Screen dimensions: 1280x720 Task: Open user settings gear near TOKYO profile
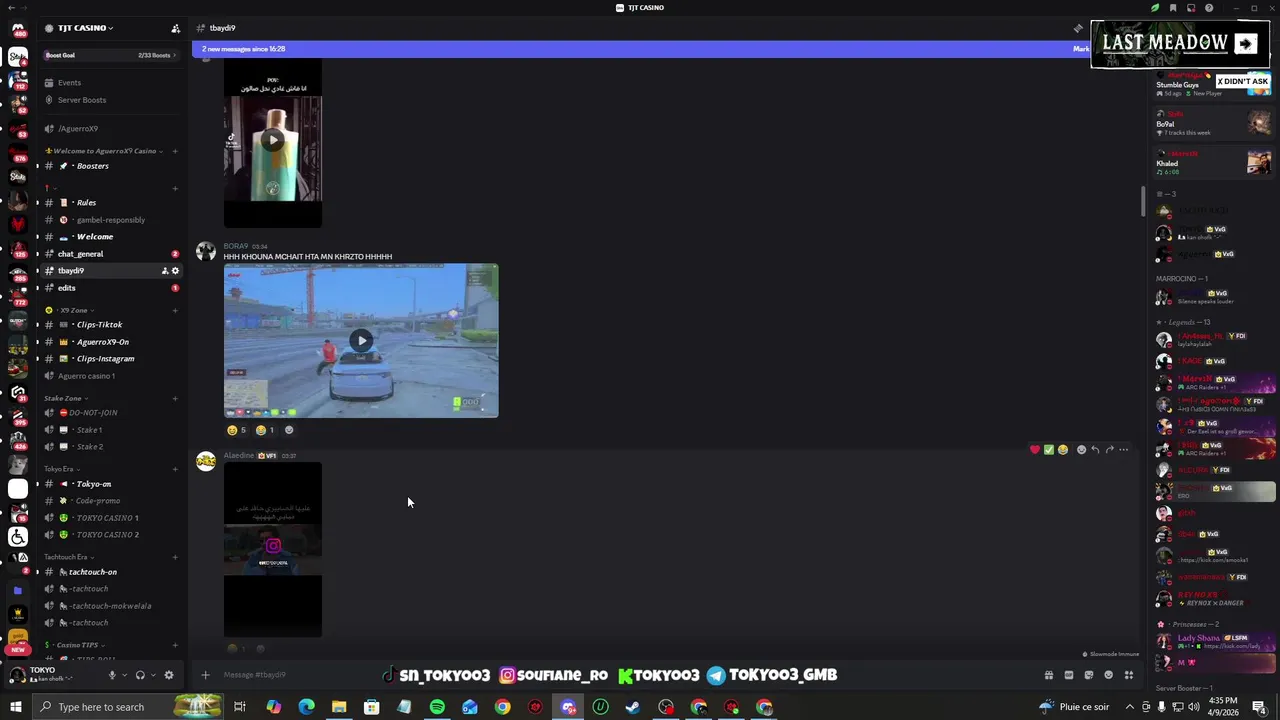pyautogui.click(x=169, y=675)
